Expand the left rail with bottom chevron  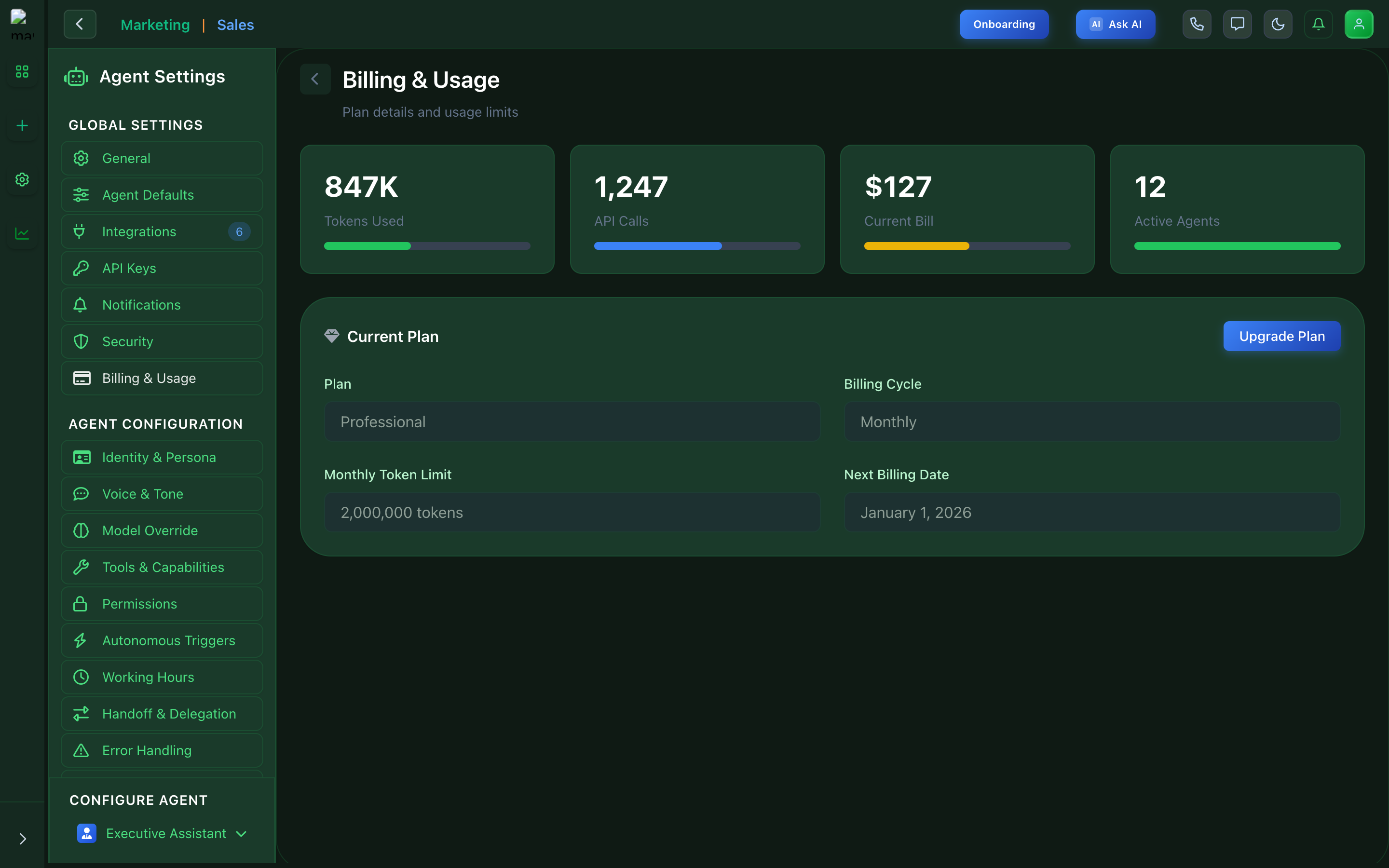[22, 839]
